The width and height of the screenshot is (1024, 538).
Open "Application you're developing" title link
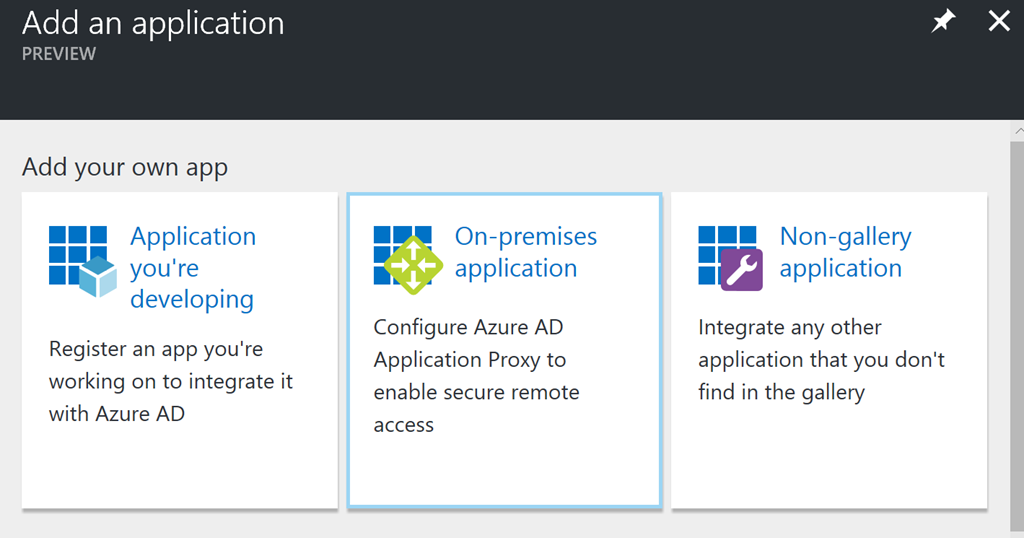point(193,268)
